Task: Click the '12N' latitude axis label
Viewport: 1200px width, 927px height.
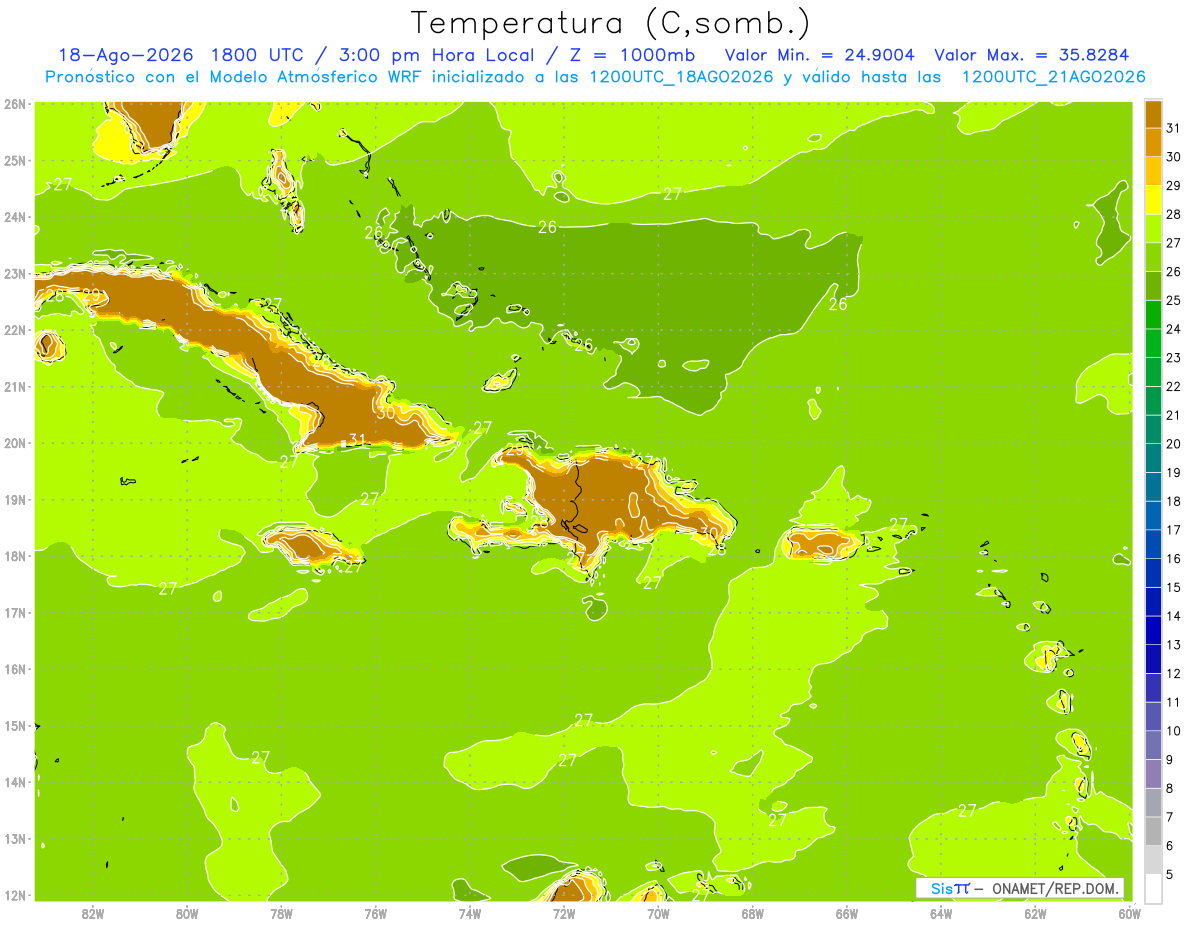Action: point(15,896)
